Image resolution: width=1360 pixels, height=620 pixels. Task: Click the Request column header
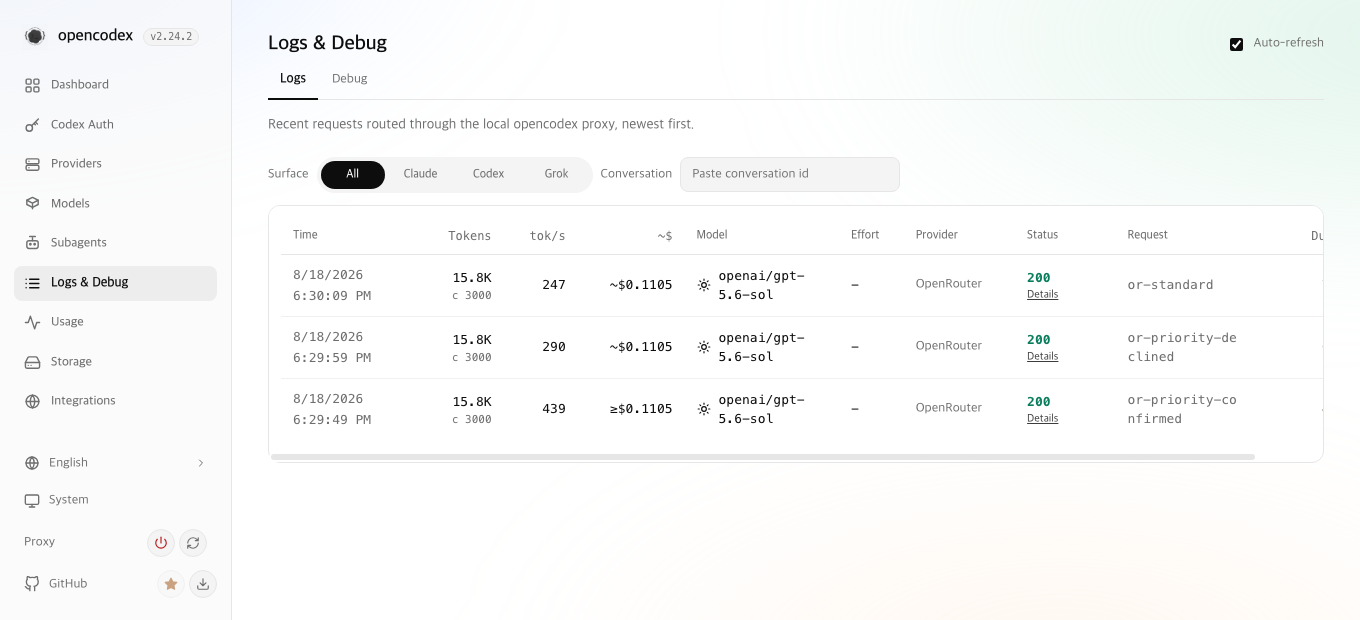(x=1147, y=235)
